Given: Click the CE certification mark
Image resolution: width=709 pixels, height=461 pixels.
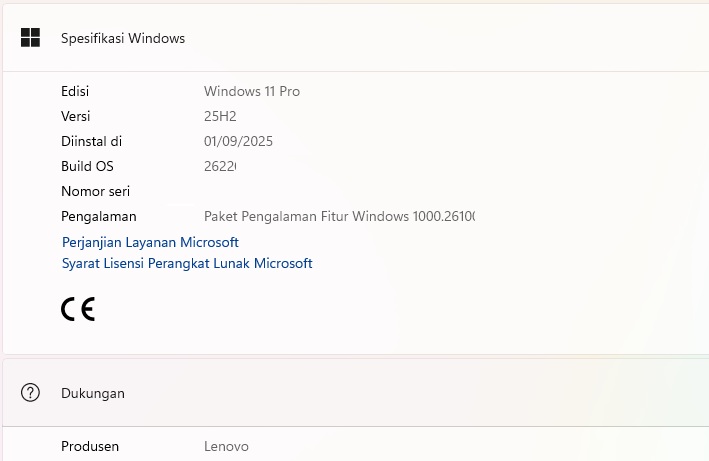Looking at the screenshot, I should [78, 309].
